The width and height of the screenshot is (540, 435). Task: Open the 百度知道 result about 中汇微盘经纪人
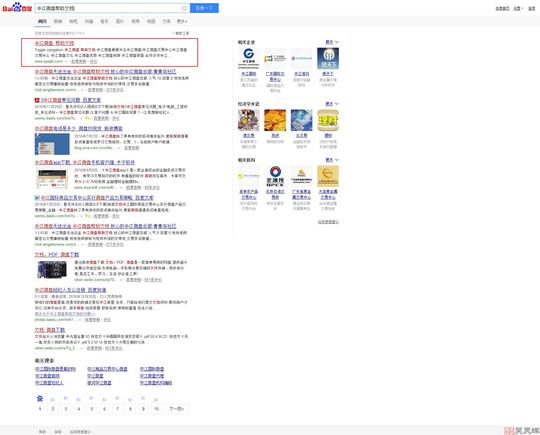pyautogui.click(x=70, y=290)
